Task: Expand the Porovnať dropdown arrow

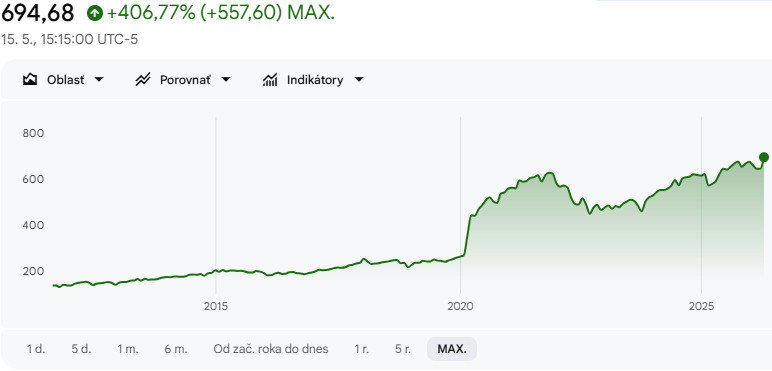Action: tap(226, 80)
